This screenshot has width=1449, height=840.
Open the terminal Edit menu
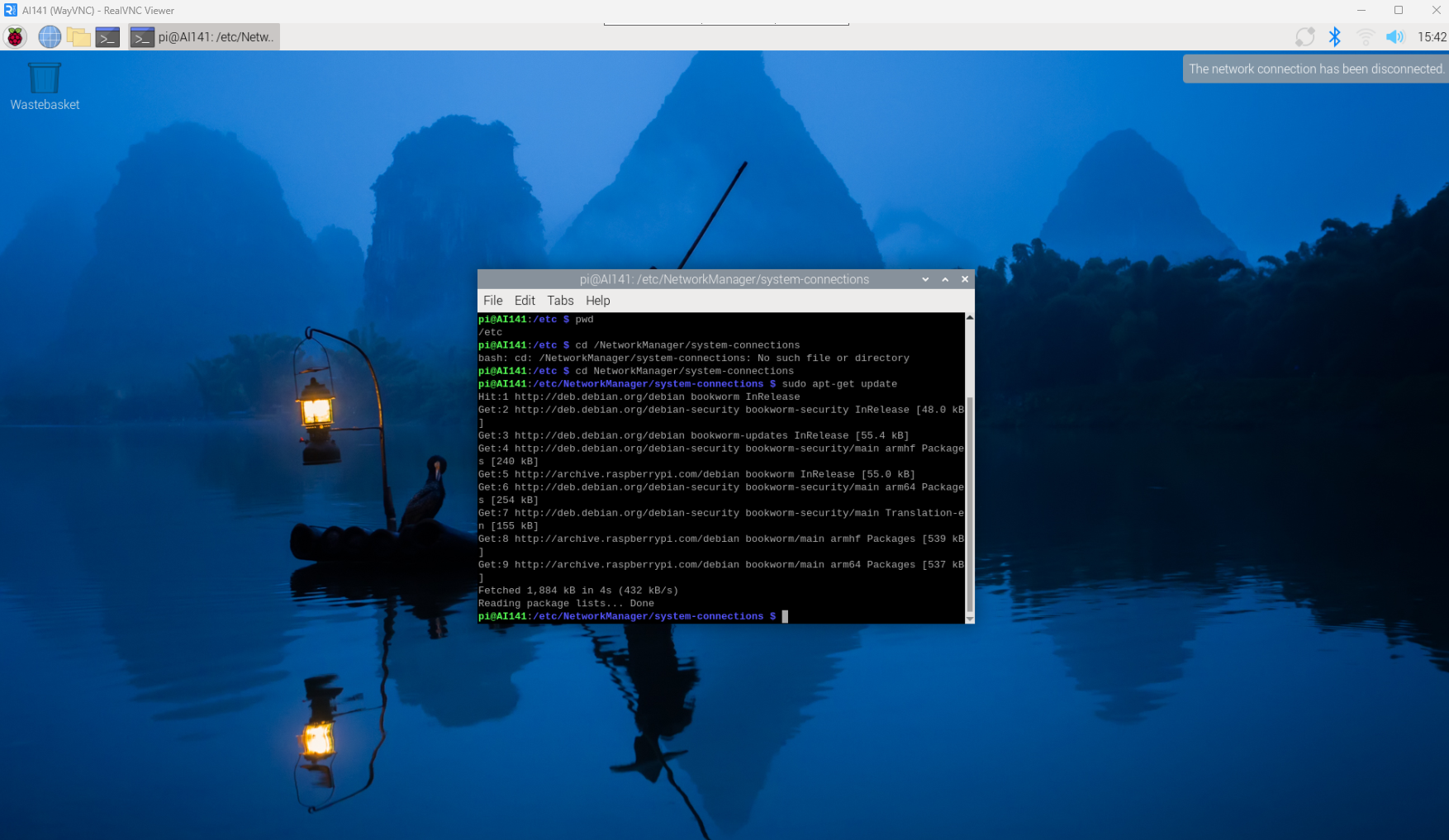click(525, 301)
